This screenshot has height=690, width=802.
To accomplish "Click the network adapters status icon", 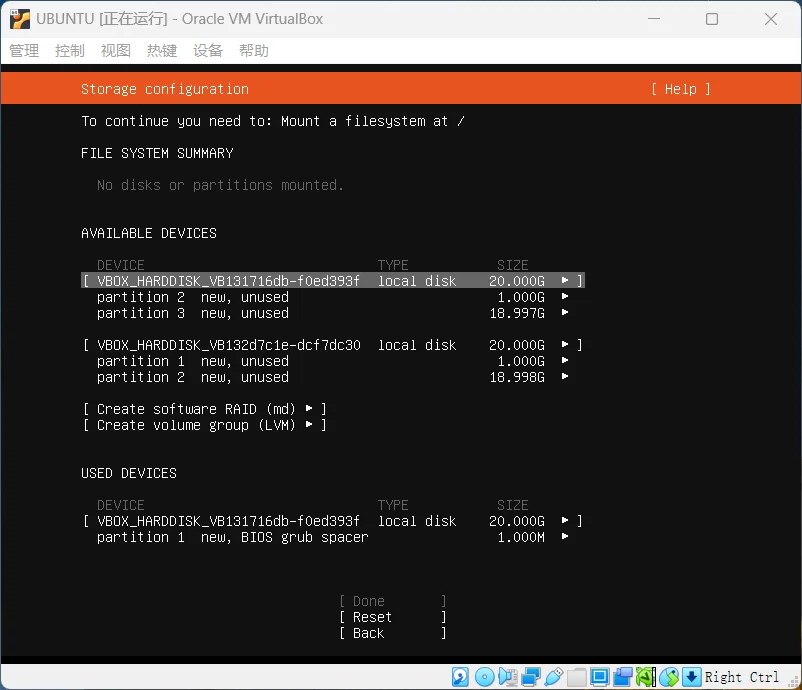I will point(531,677).
